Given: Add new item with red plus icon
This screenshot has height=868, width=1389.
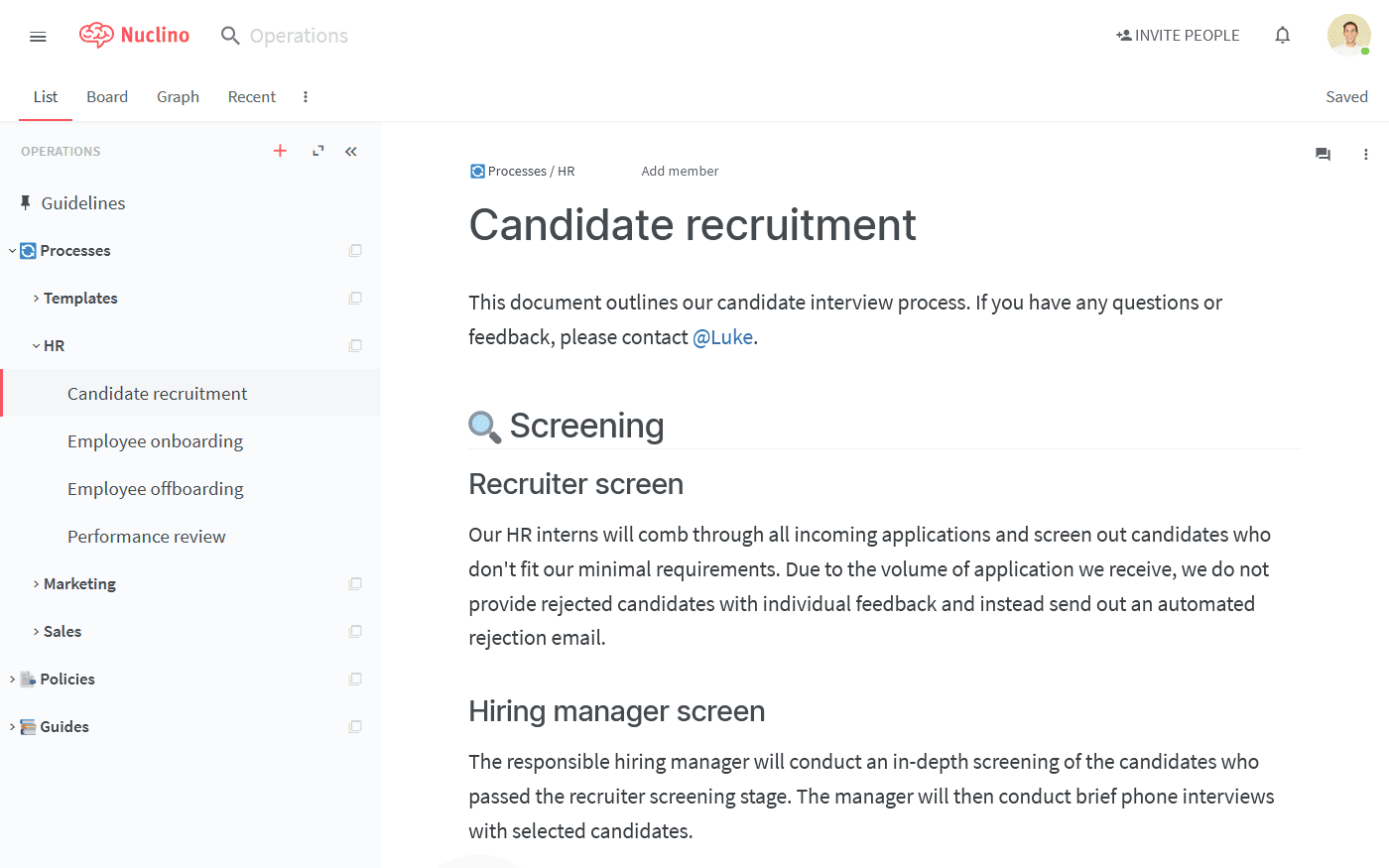Looking at the screenshot, I should [x=280, y=151].
